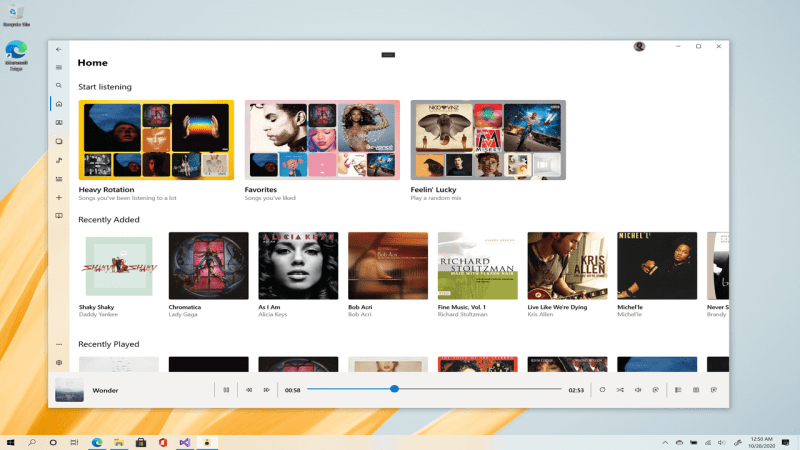Click the Feelin' Lucky title text
Image resolution: width=800 pixels, height=450 pixels.
pyautogui.click(x=433, y=189)
